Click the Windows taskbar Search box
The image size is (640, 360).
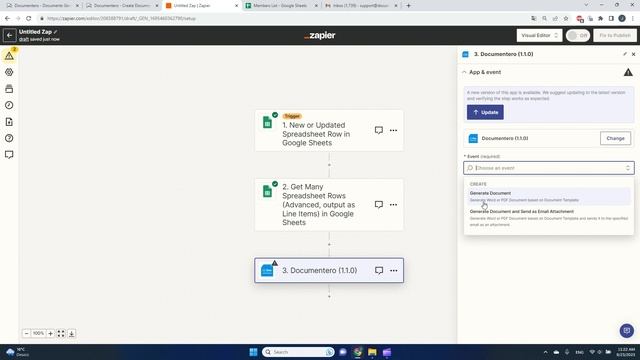pos(298,352)
